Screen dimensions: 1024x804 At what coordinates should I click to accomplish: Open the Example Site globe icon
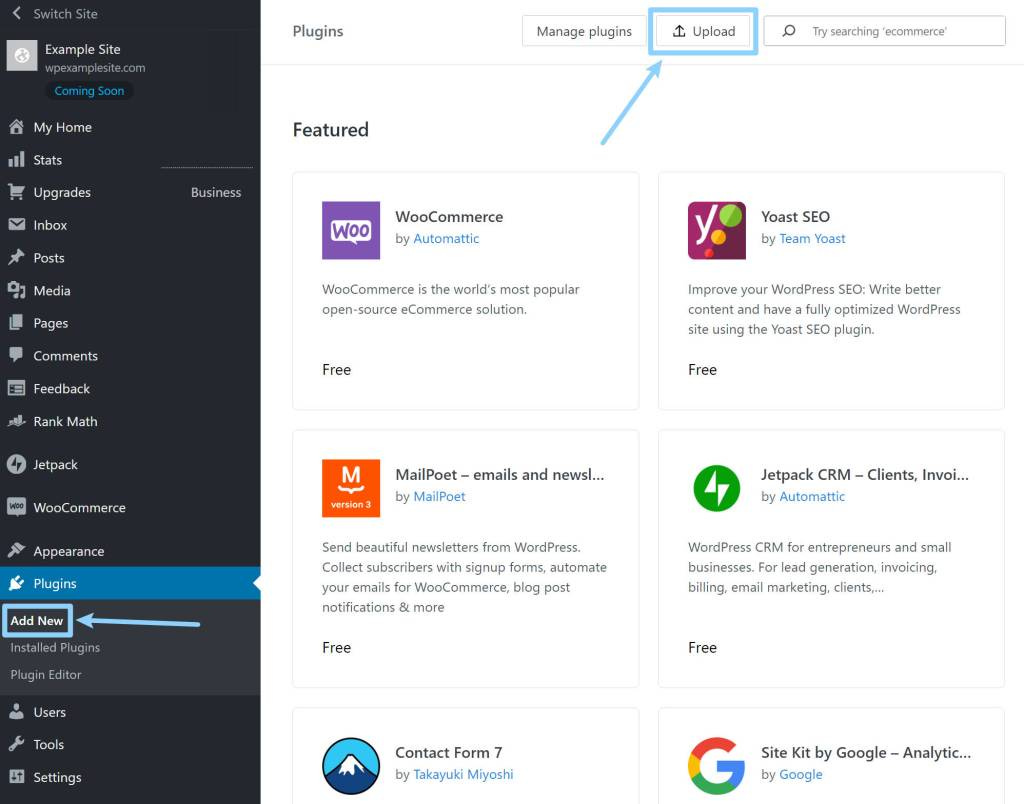pos(22,56)
